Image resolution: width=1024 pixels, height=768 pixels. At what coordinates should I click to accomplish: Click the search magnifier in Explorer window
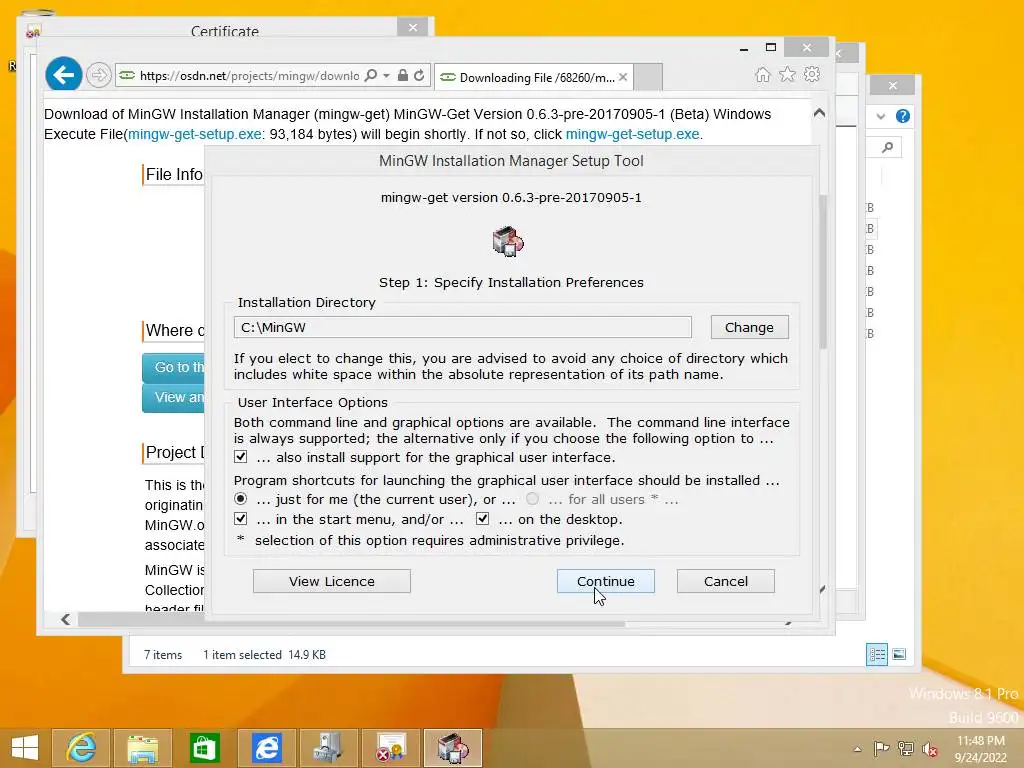click(887, 148)
